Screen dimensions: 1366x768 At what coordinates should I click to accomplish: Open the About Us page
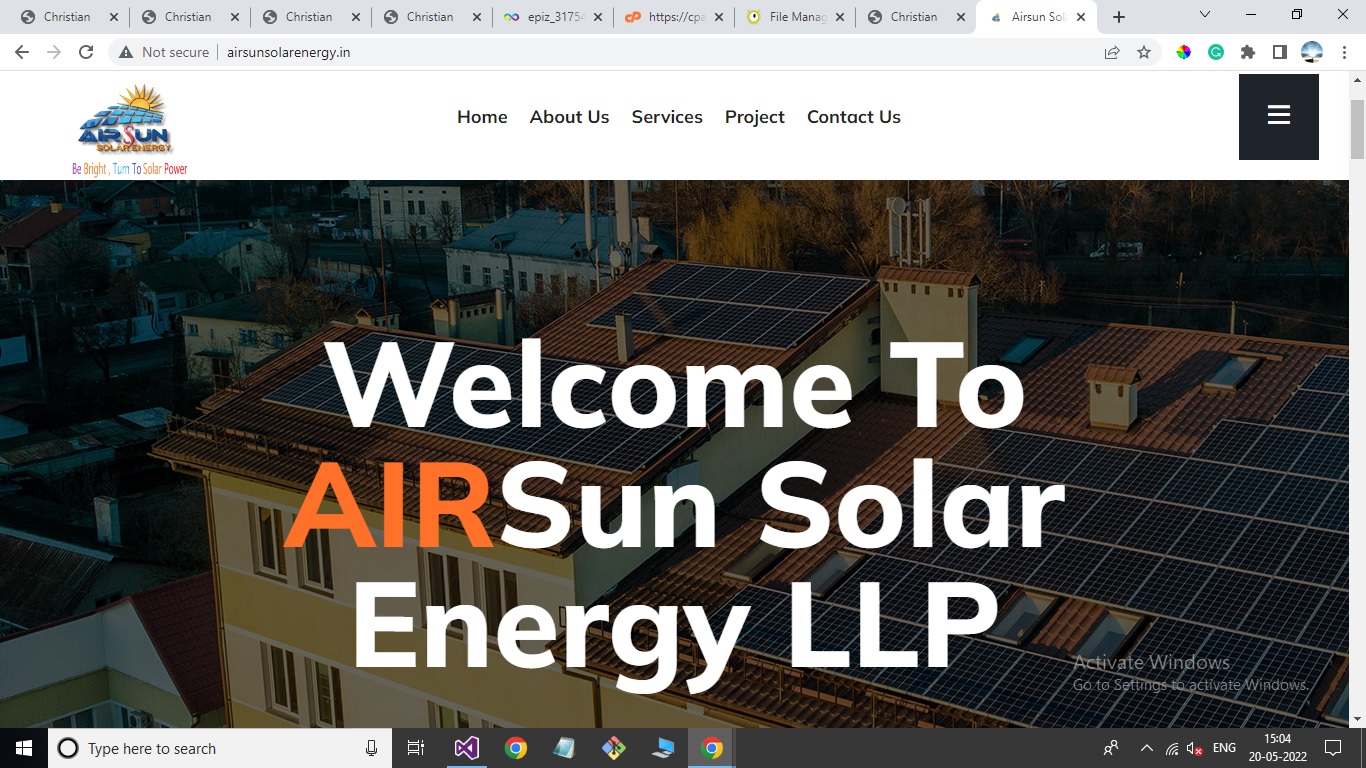point(569,117)
